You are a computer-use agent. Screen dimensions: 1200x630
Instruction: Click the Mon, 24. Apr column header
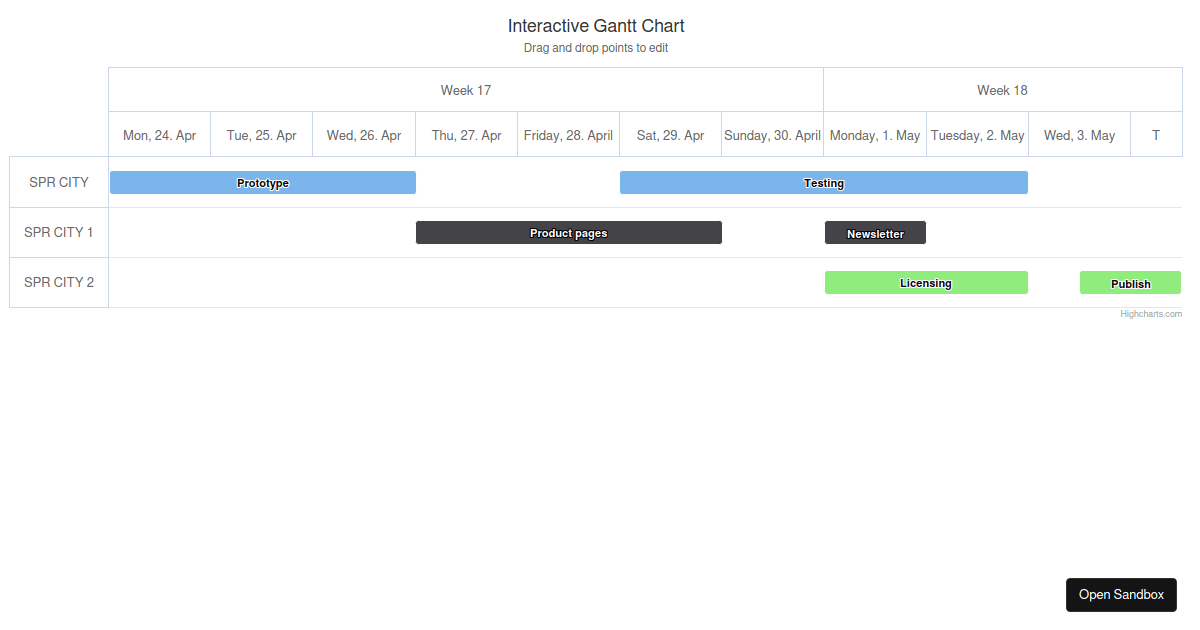click(159, 134)
